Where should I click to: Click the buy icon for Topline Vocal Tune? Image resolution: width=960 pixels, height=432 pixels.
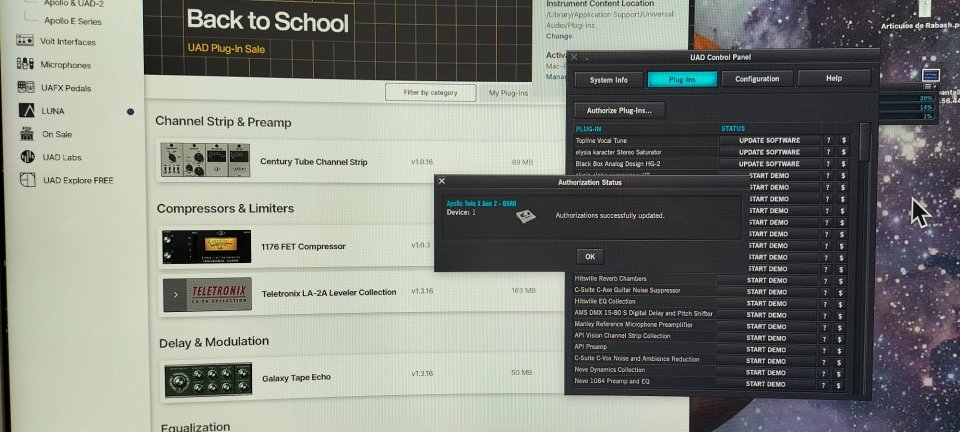pos(843,141)
